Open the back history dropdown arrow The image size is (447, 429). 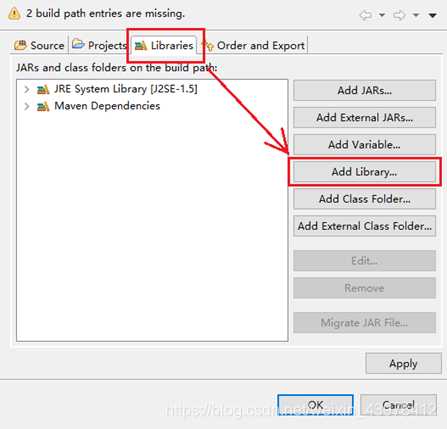[382, 15]
